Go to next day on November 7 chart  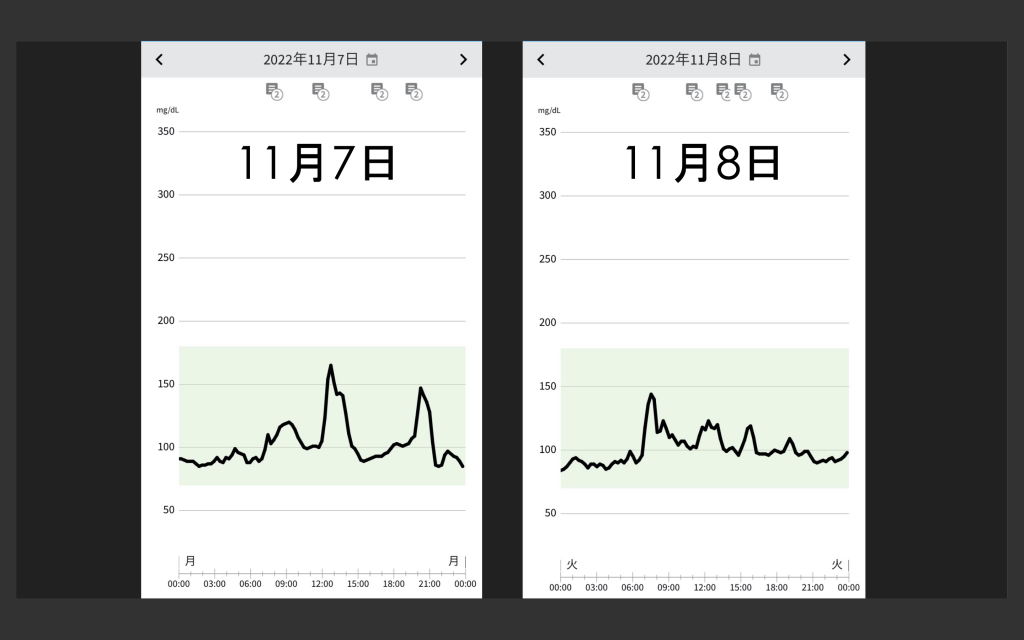click(464, 59)
